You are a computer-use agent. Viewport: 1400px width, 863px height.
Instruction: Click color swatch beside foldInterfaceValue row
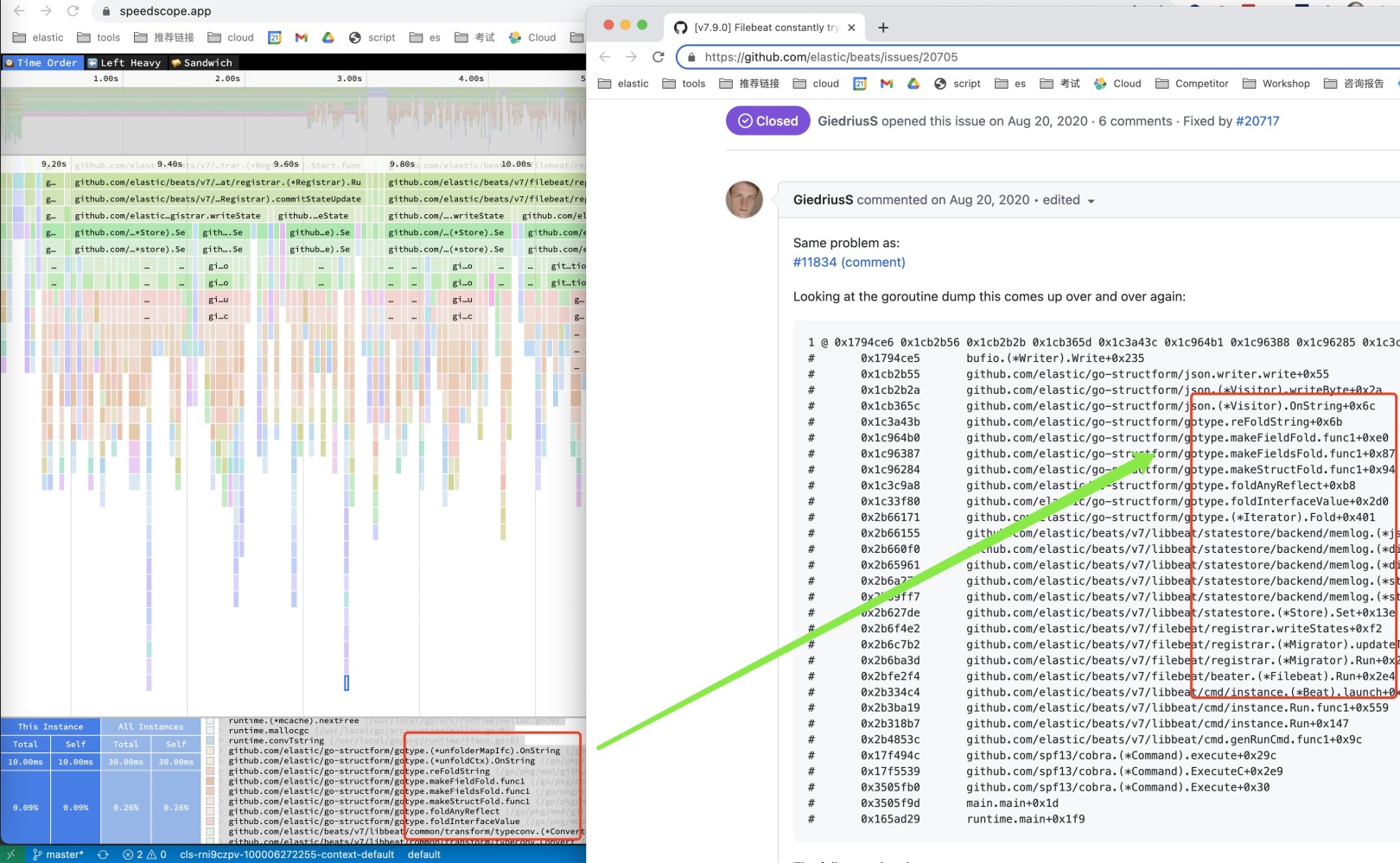[x=210, y=822]
